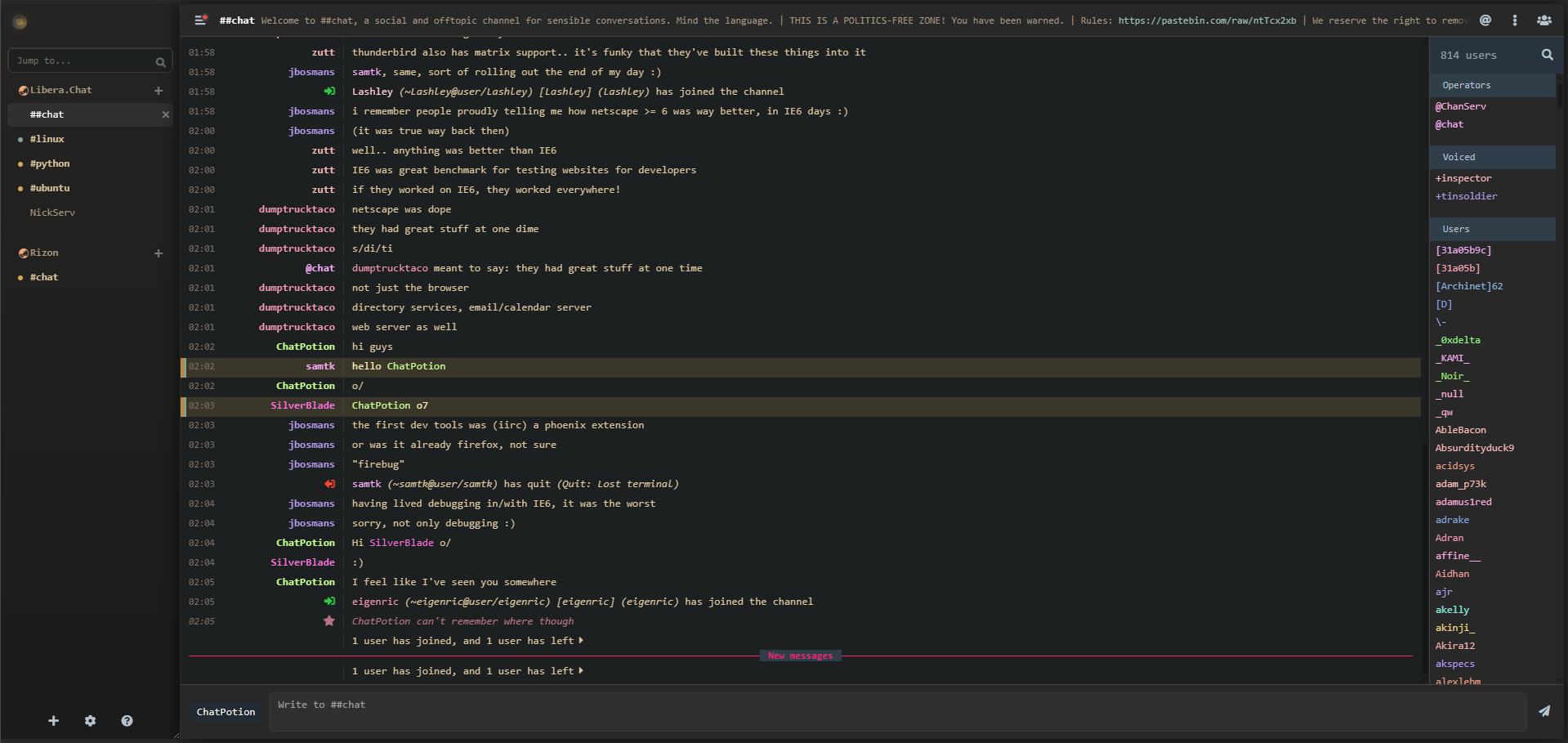Click +tinsoldier in voiced users

pos(1466,196)
